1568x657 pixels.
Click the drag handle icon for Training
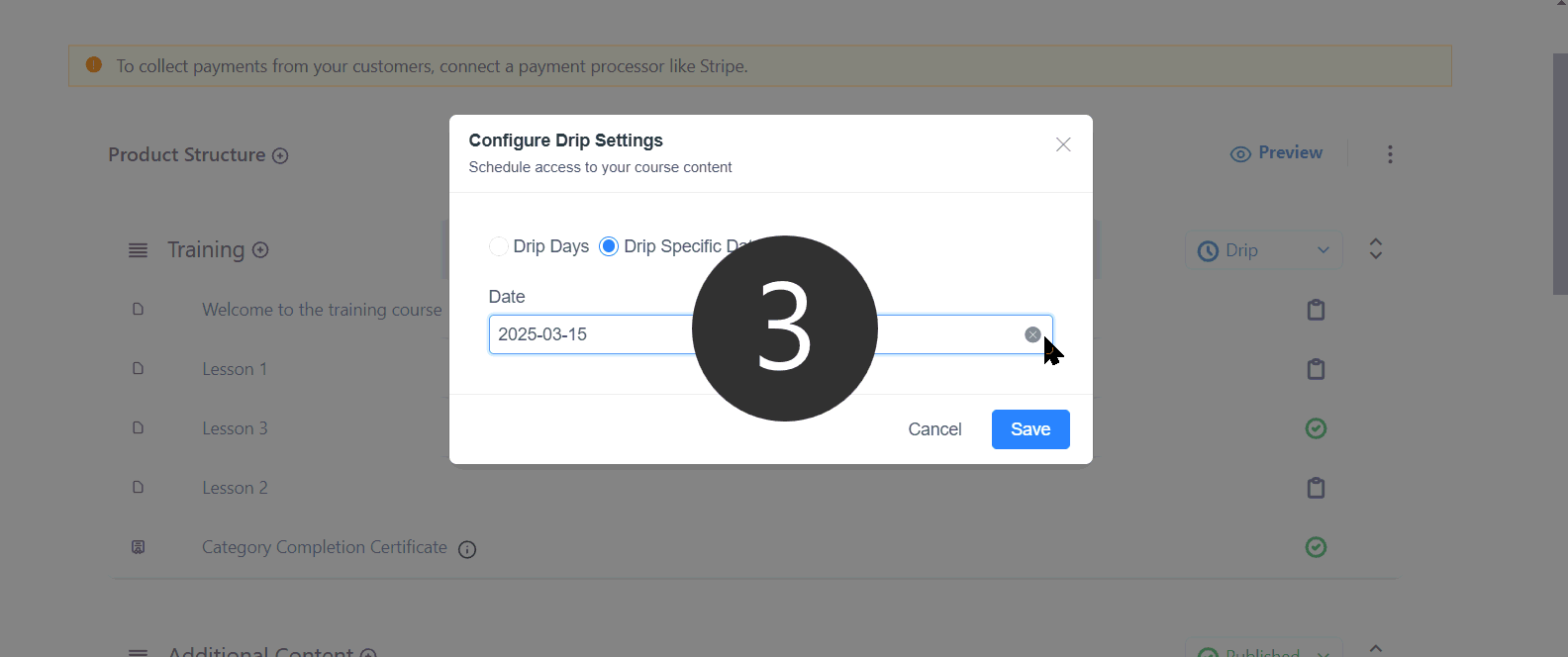[139, 250]
